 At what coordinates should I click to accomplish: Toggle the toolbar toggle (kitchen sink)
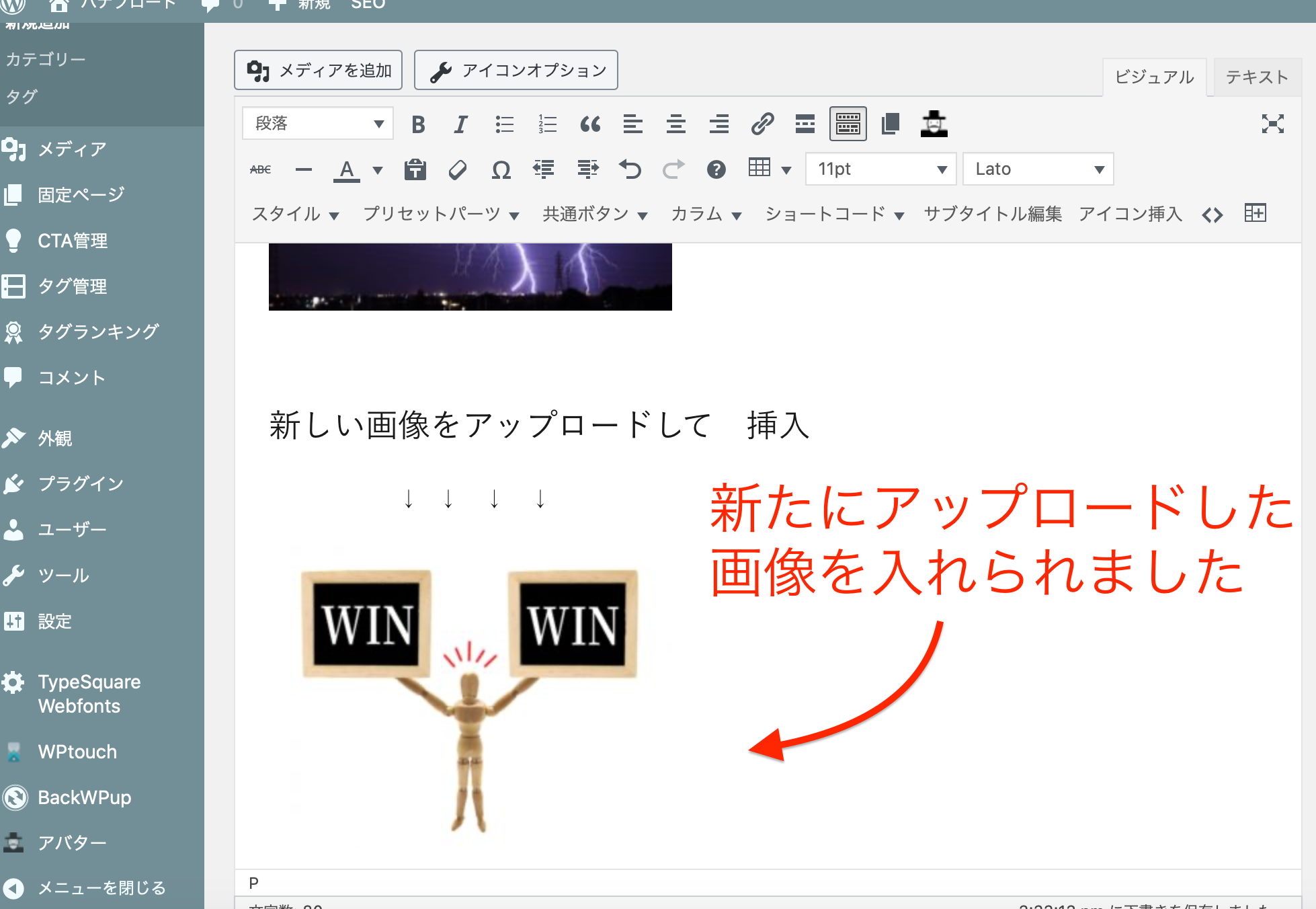coord(848,124)
